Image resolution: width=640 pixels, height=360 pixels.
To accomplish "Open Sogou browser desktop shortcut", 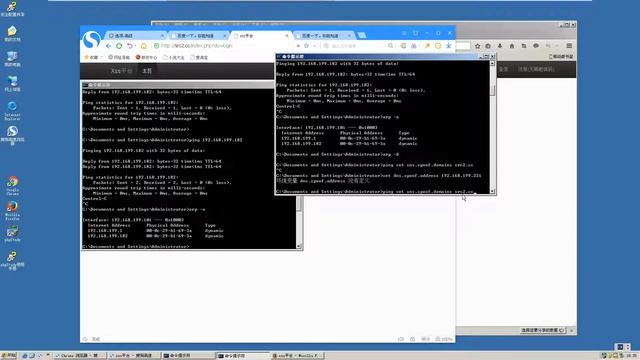I will [x=12, y=135].
